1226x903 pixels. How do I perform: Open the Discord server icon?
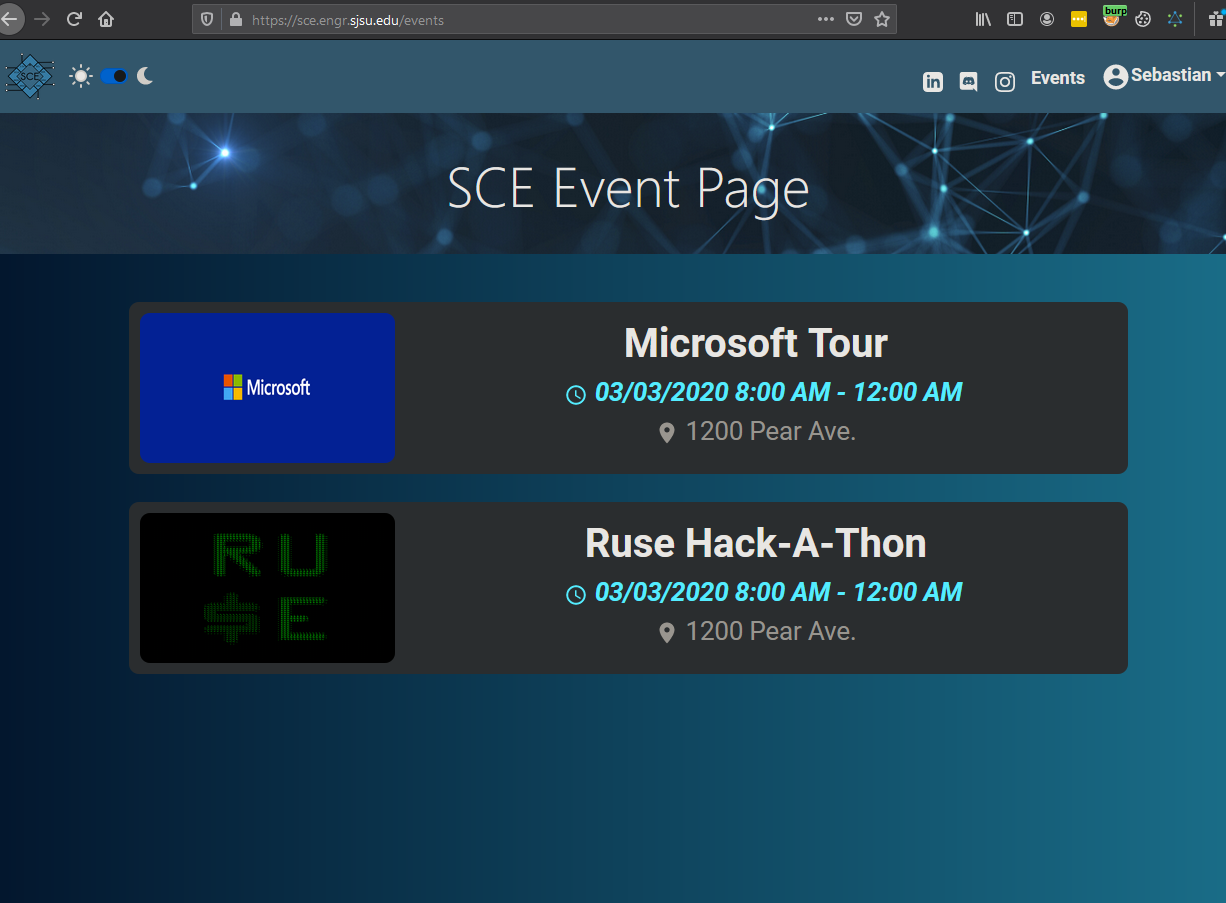[968, 82]
